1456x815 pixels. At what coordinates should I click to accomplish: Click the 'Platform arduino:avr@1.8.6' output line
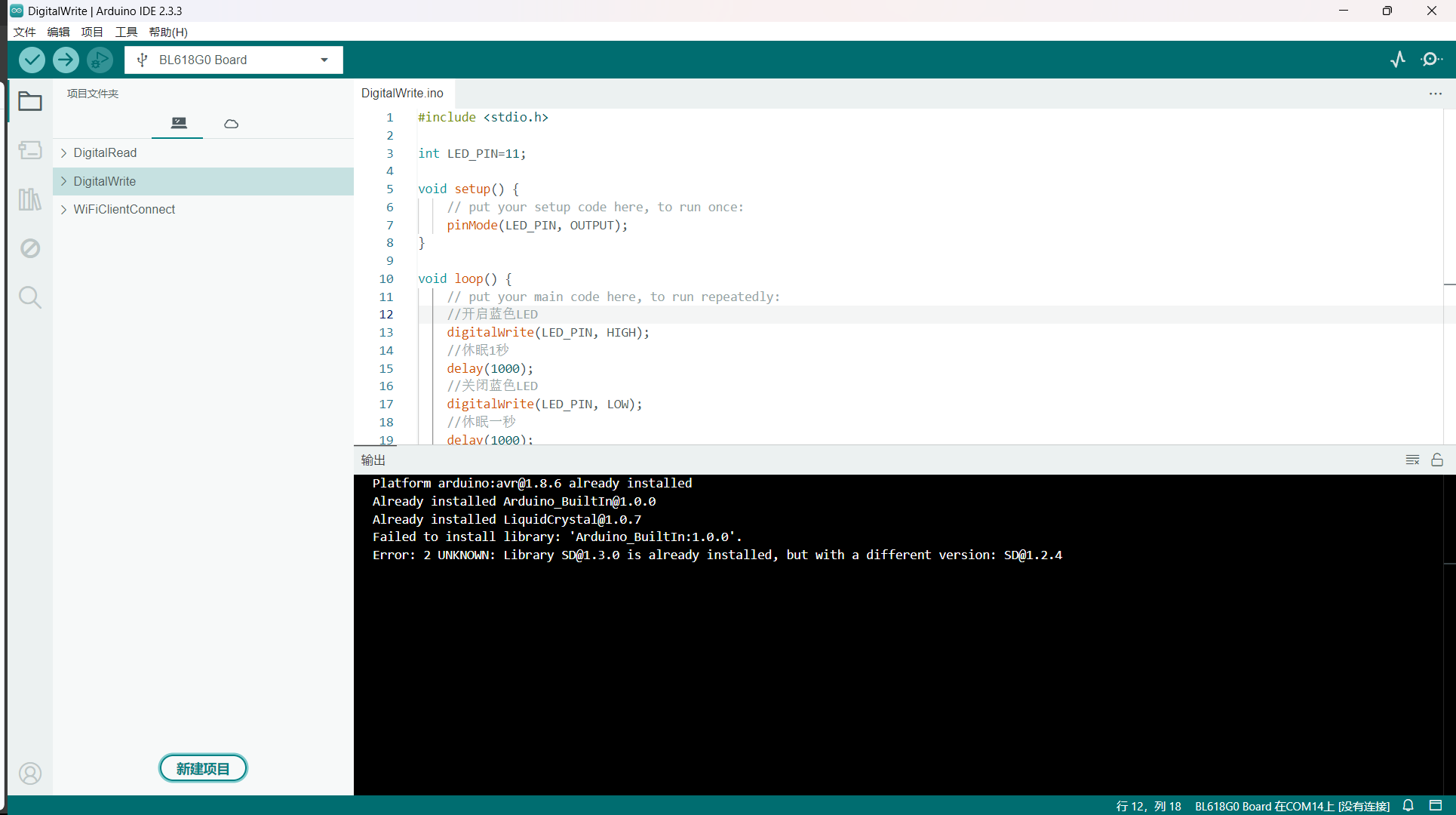(532, 484)
